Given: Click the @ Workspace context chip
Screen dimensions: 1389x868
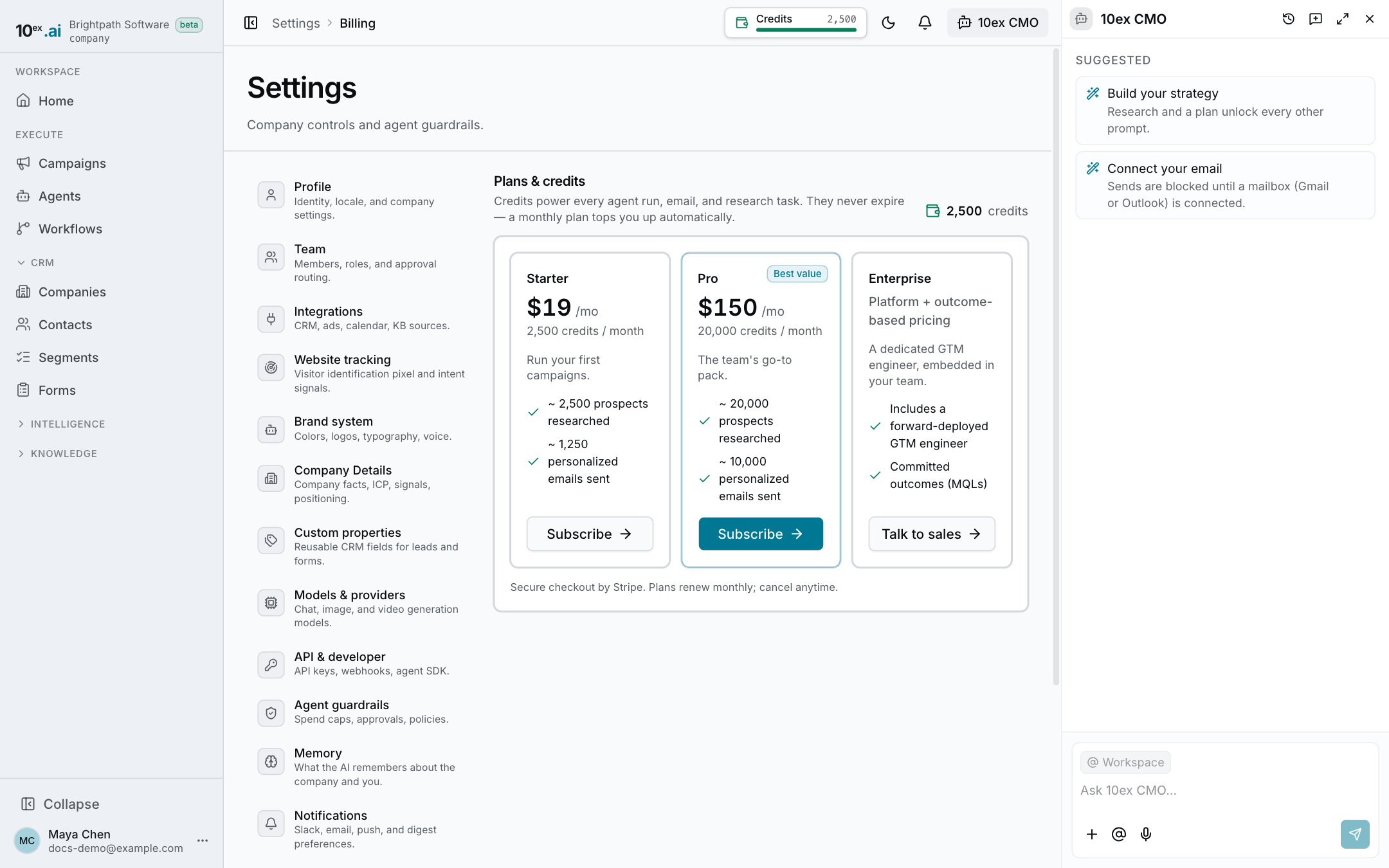Looking at the screenshot, I should point(1126,763).
